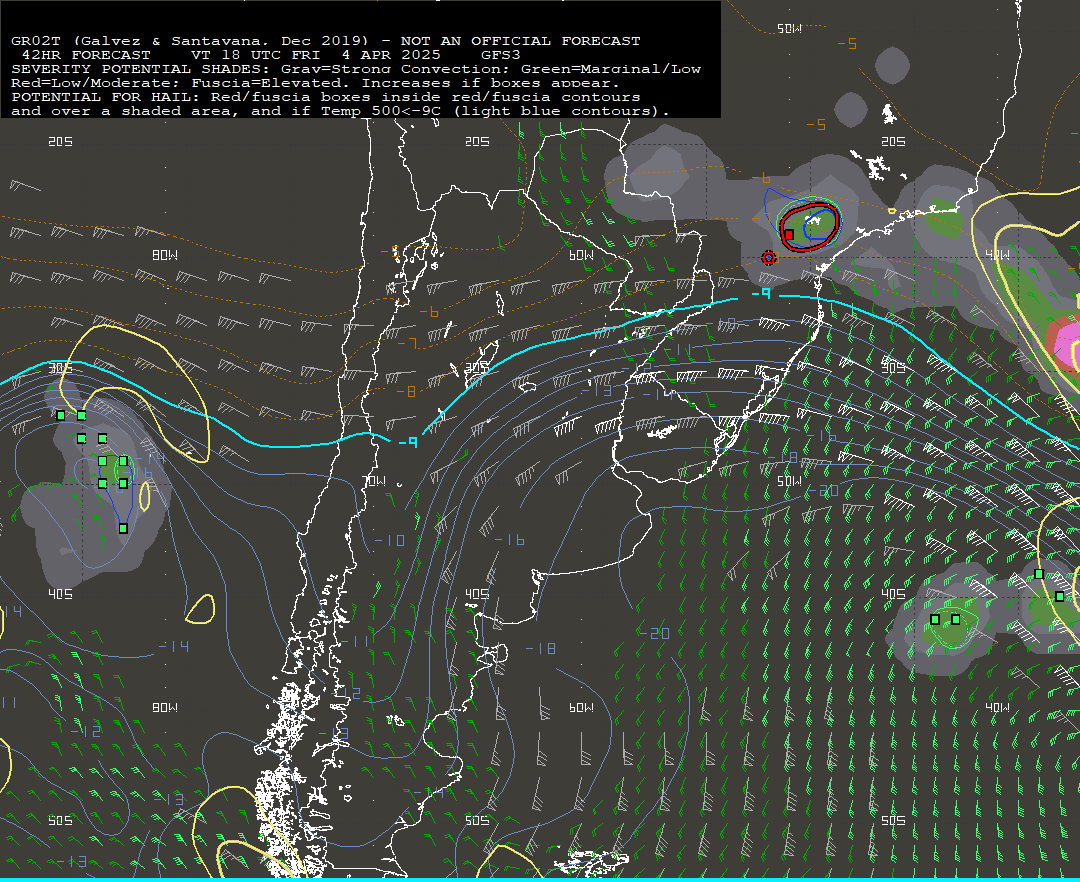Click the orange "-5" label at the top right

pyautogui.click(x=847, y=44)
